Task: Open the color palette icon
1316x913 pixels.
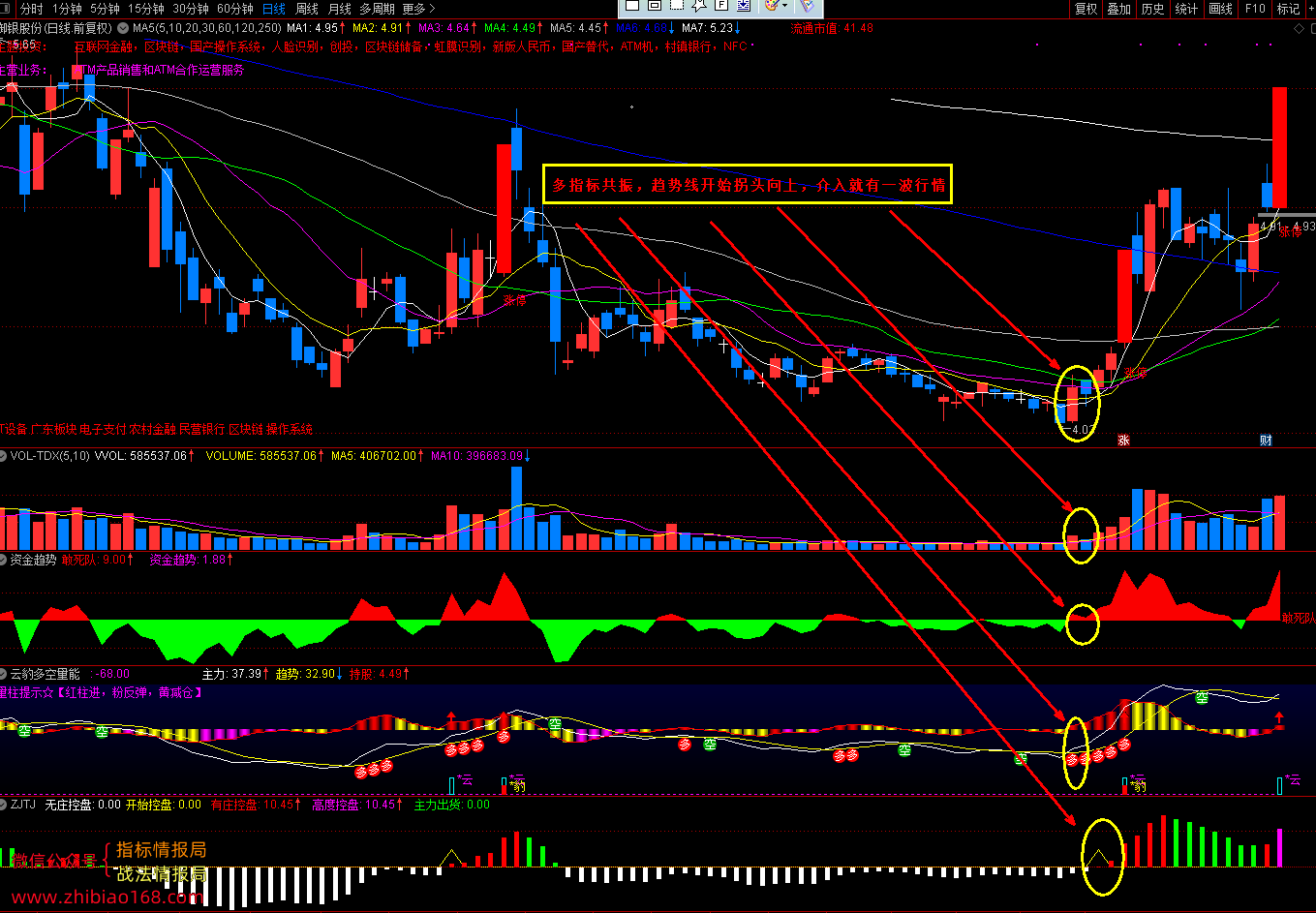Action: click(771, 5)
